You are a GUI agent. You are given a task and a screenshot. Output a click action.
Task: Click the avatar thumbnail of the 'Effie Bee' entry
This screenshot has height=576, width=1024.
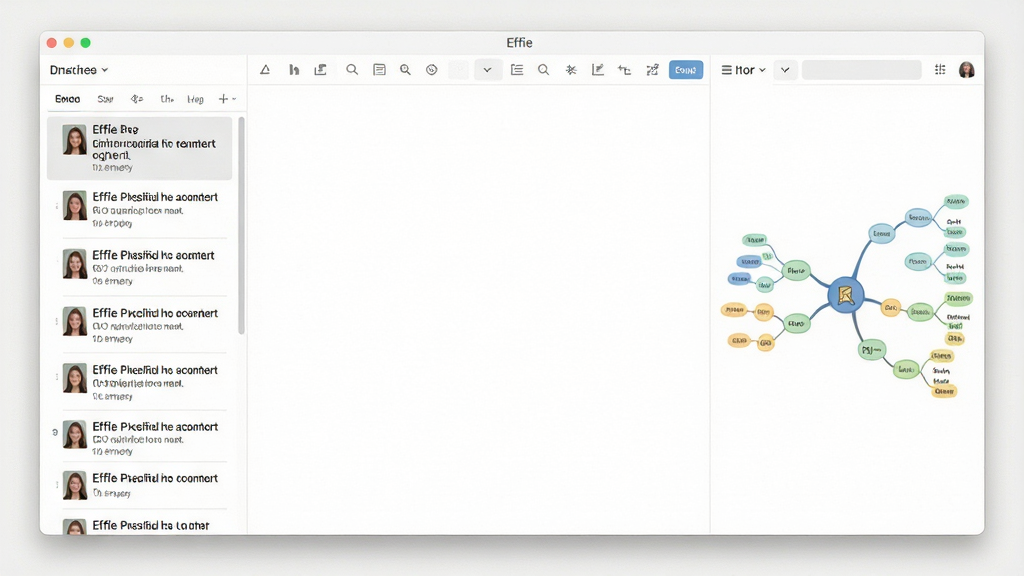(x=74, y=140)
